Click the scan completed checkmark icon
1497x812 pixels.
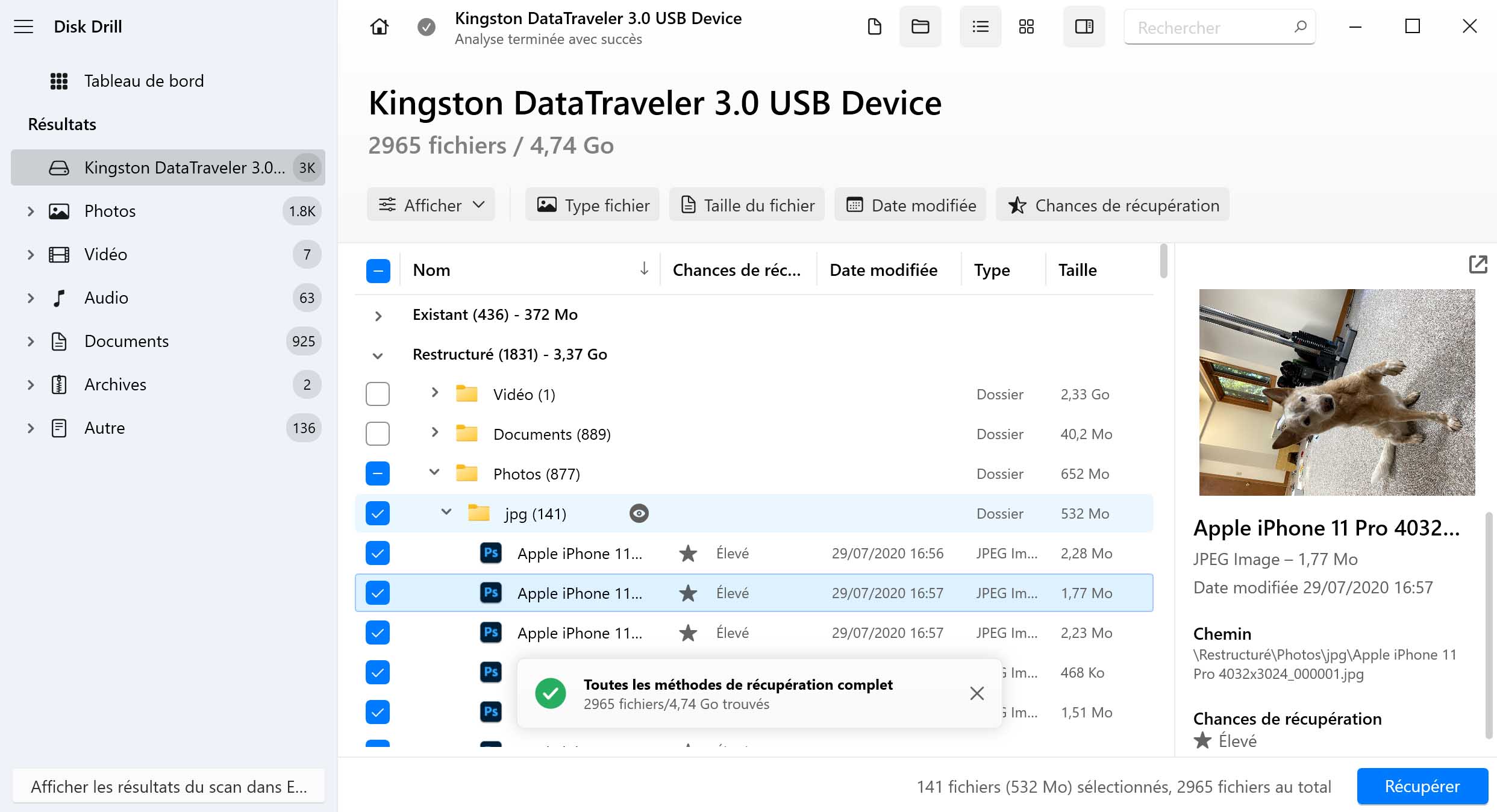427,27
